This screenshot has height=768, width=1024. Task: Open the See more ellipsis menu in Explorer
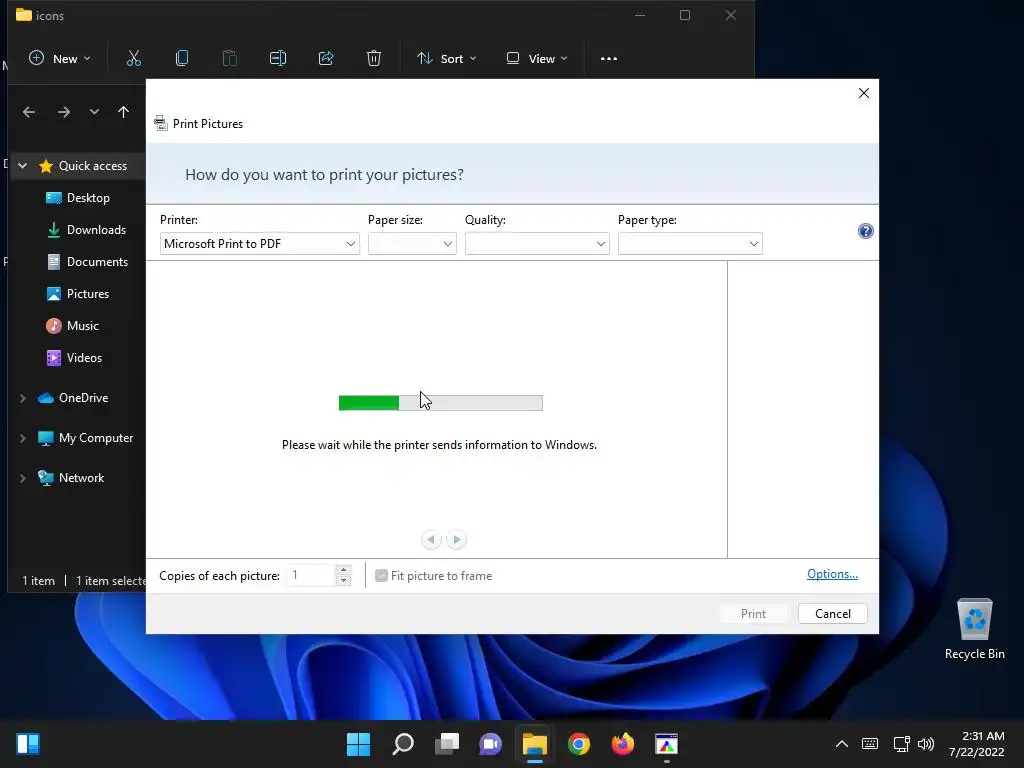pos(609,59)
